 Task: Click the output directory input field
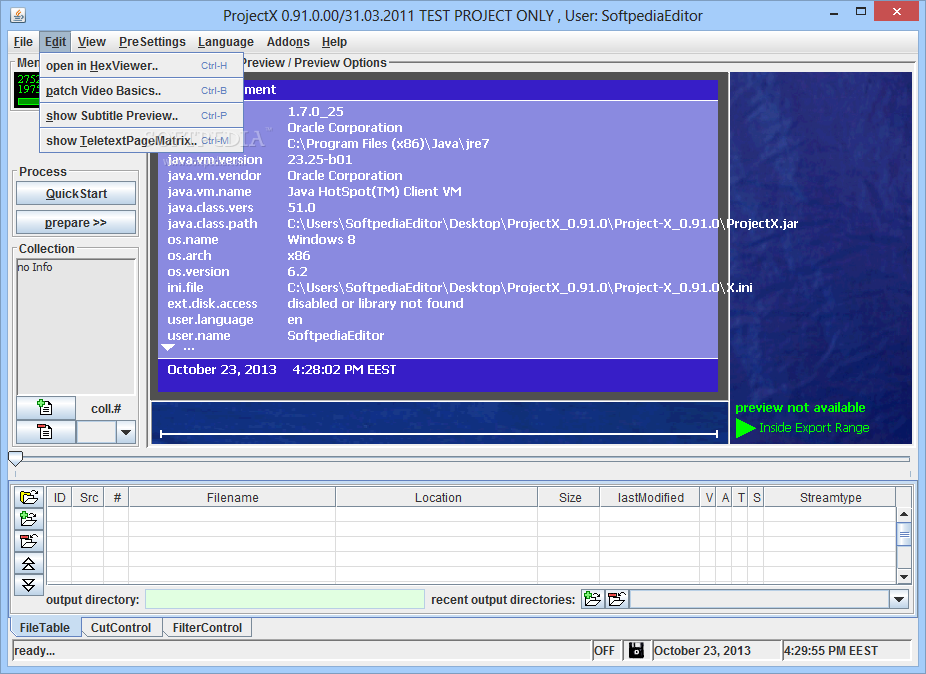(x=285, y=600)
